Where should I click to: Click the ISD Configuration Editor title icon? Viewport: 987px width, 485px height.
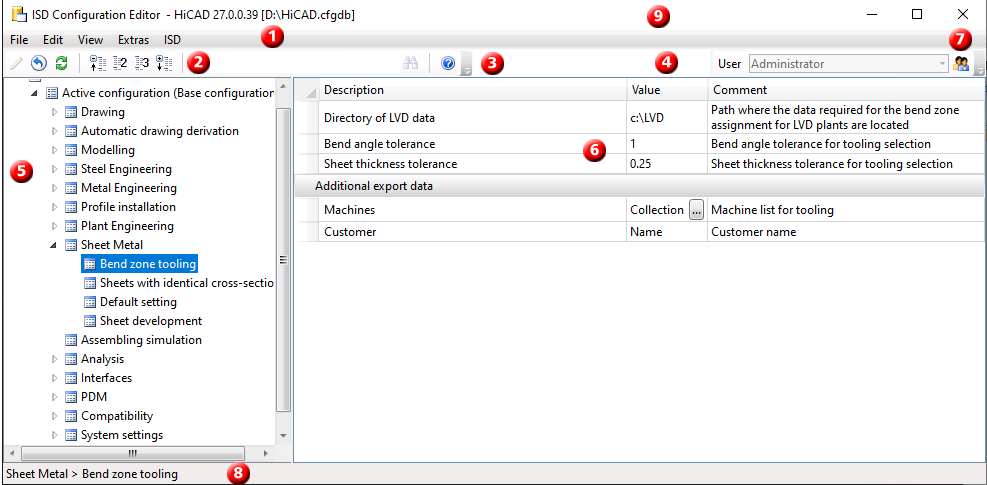(19, 14)
